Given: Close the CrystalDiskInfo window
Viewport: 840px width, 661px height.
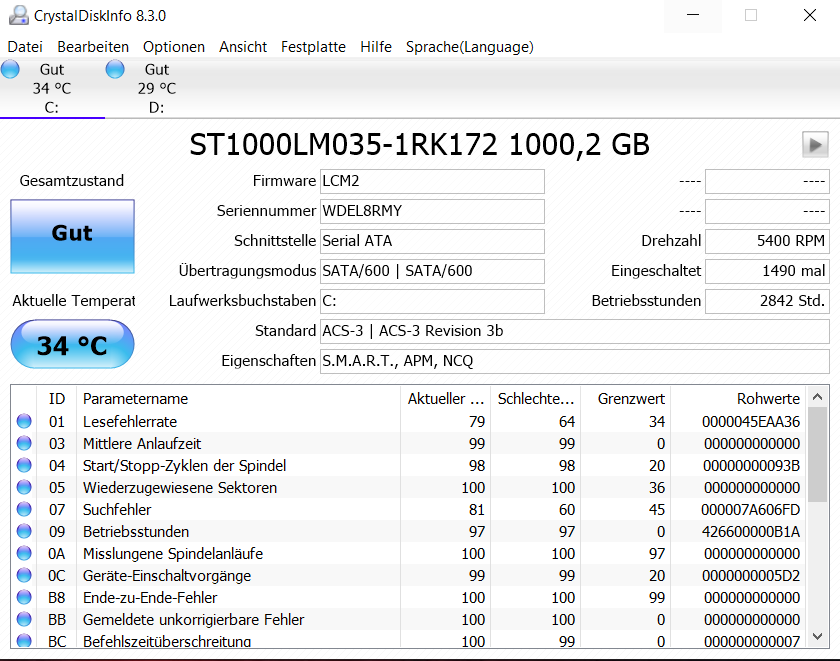Looking at the screenshot, I should point(810,16).
